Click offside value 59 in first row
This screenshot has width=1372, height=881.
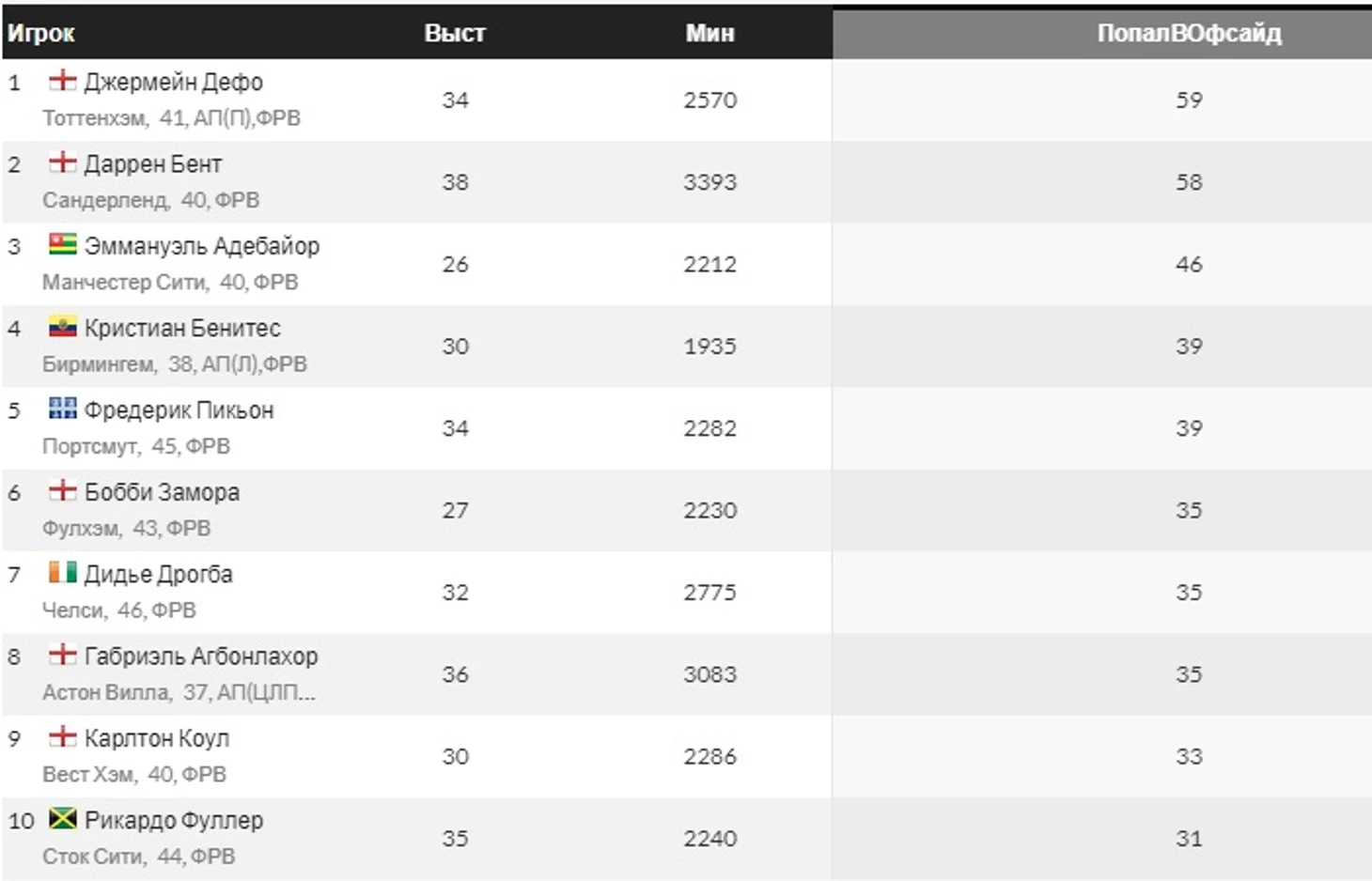coord(1189,100)
